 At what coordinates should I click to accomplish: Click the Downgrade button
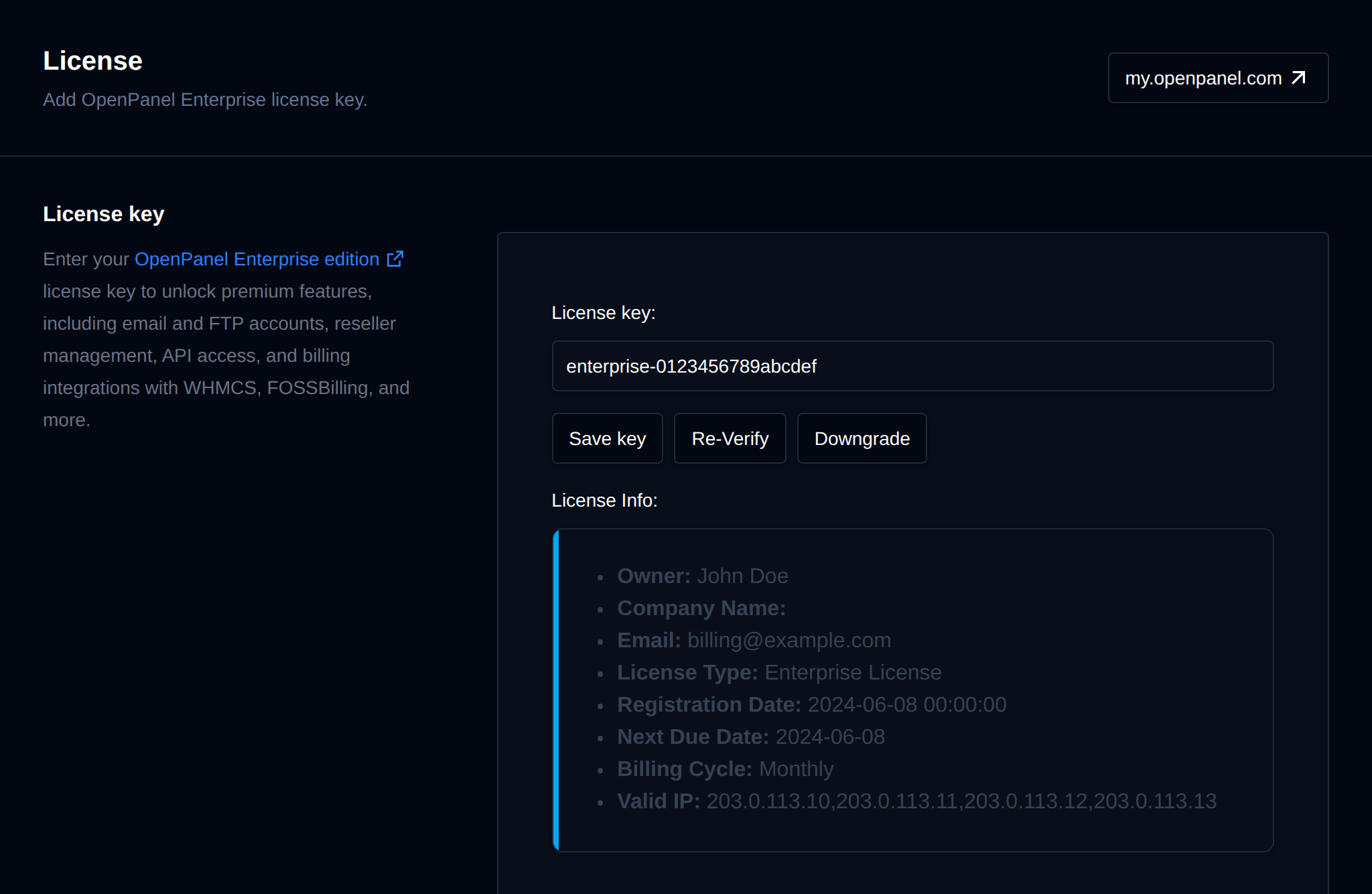pyautogui.click(x=862, y=438)
